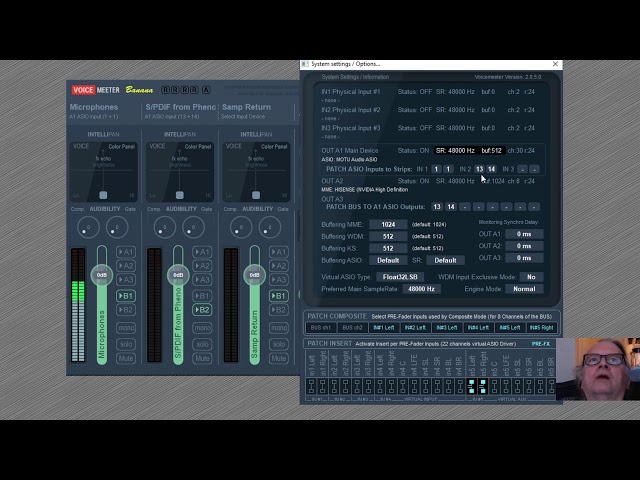Viewport: 640px width, 480px height.
Task: Mute the Microphones strip
Action: 126,358
